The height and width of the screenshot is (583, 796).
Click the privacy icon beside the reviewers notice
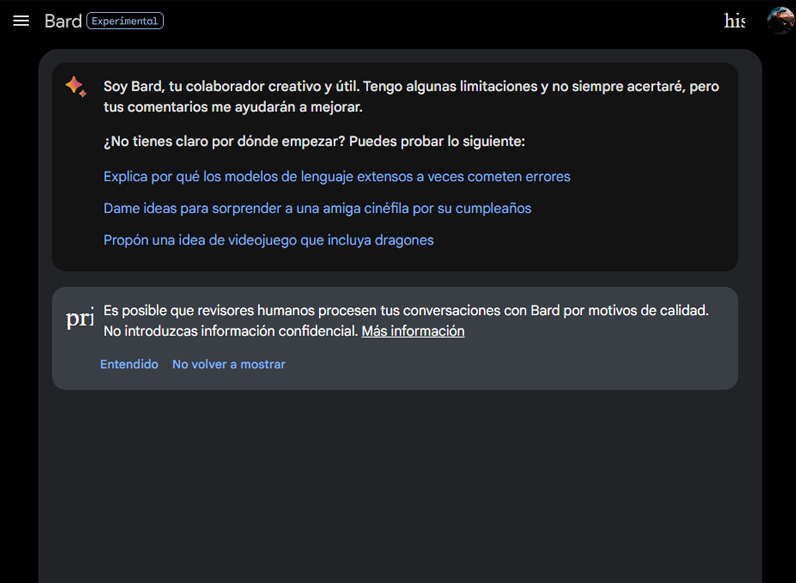[x=79, y=319]
